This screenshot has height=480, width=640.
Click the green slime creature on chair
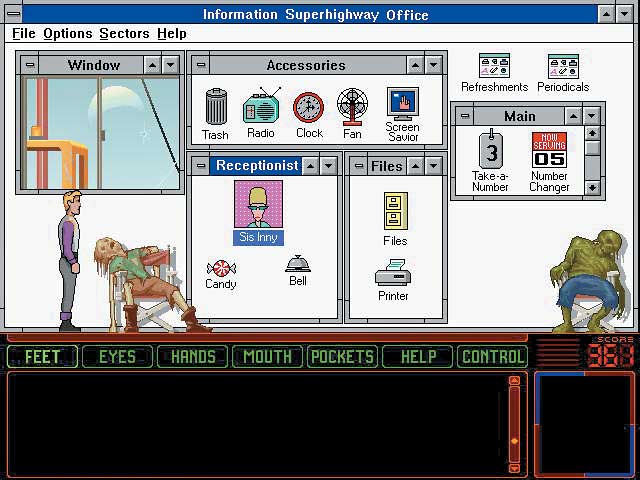tap(588, 282)
